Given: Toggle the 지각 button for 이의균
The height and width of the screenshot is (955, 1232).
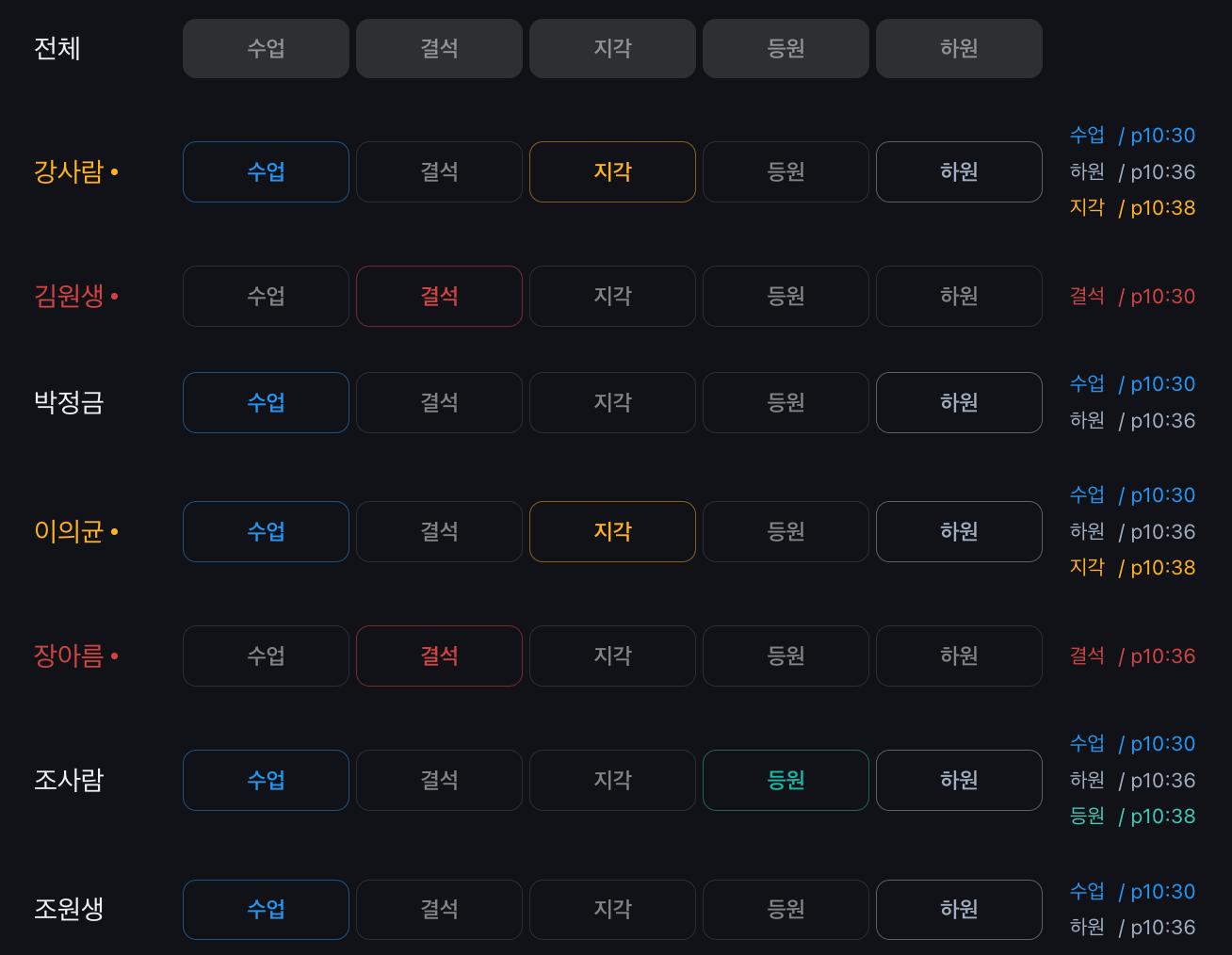Looking at the screenshot, I should [612, 531].
